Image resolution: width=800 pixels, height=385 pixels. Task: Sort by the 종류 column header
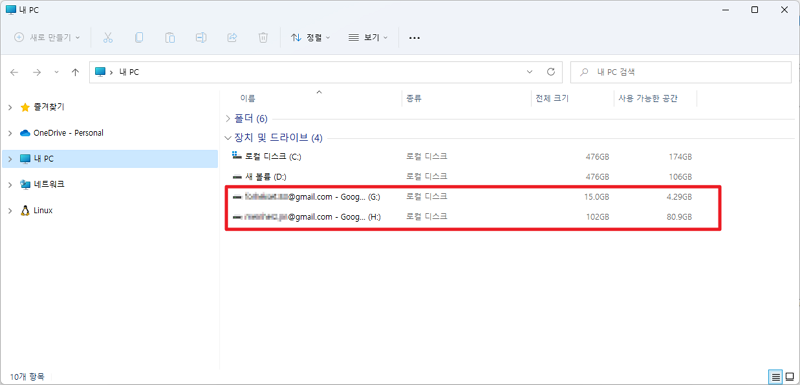[x=414, y=98]
